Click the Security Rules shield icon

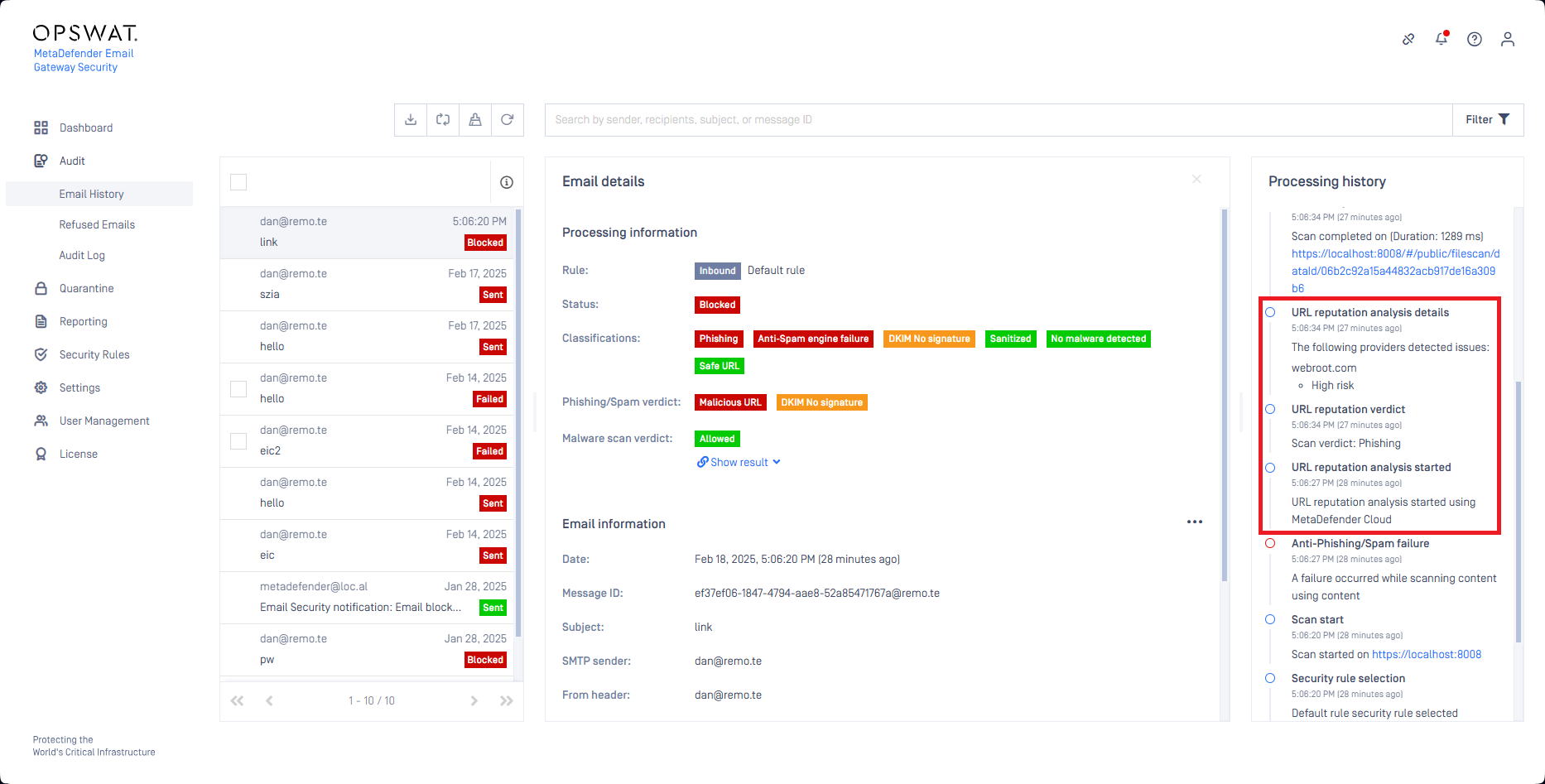pos(41,354)
